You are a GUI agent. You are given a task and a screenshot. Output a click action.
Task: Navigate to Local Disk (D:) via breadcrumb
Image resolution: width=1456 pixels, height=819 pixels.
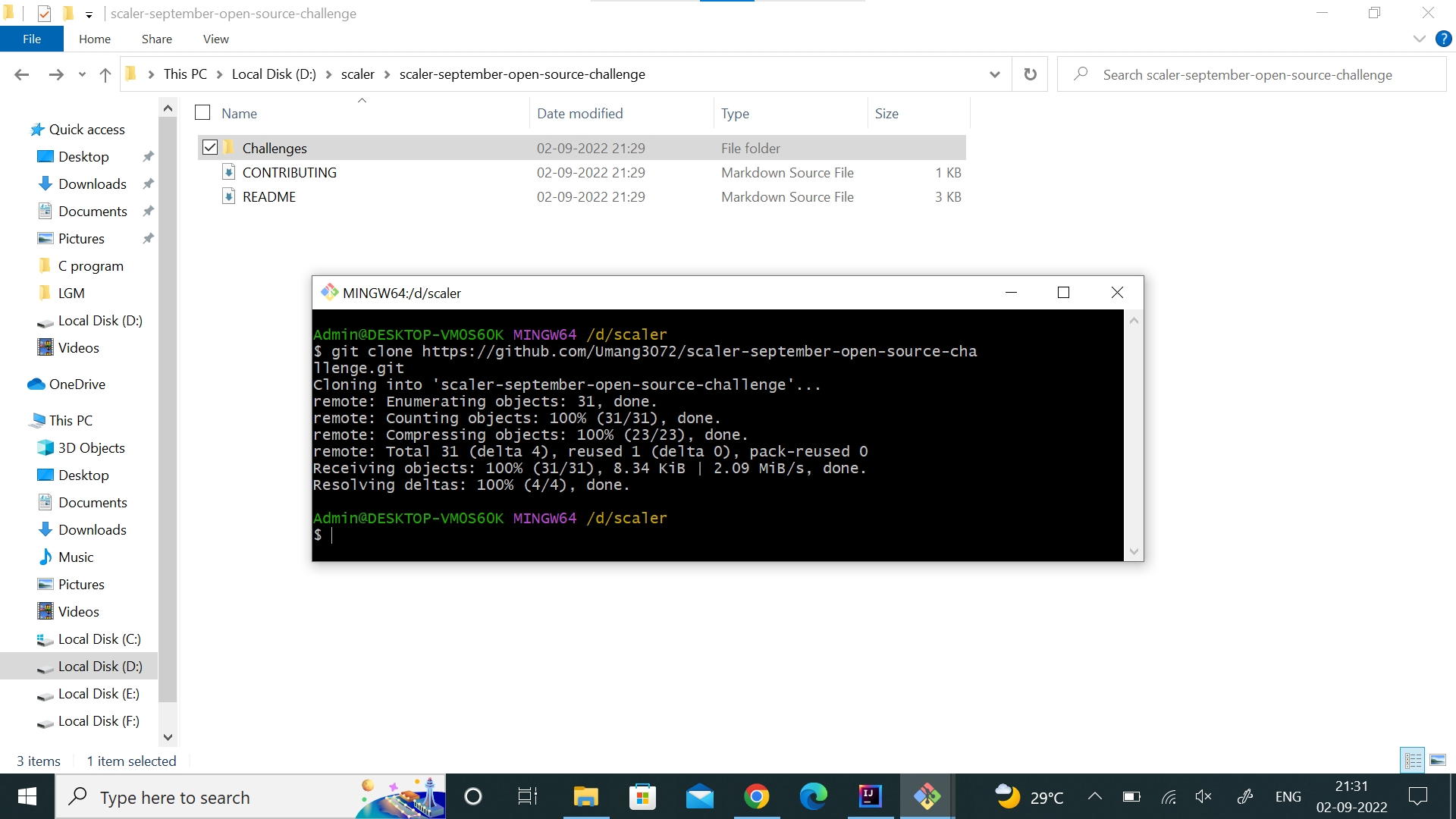(x=273, y=74)
